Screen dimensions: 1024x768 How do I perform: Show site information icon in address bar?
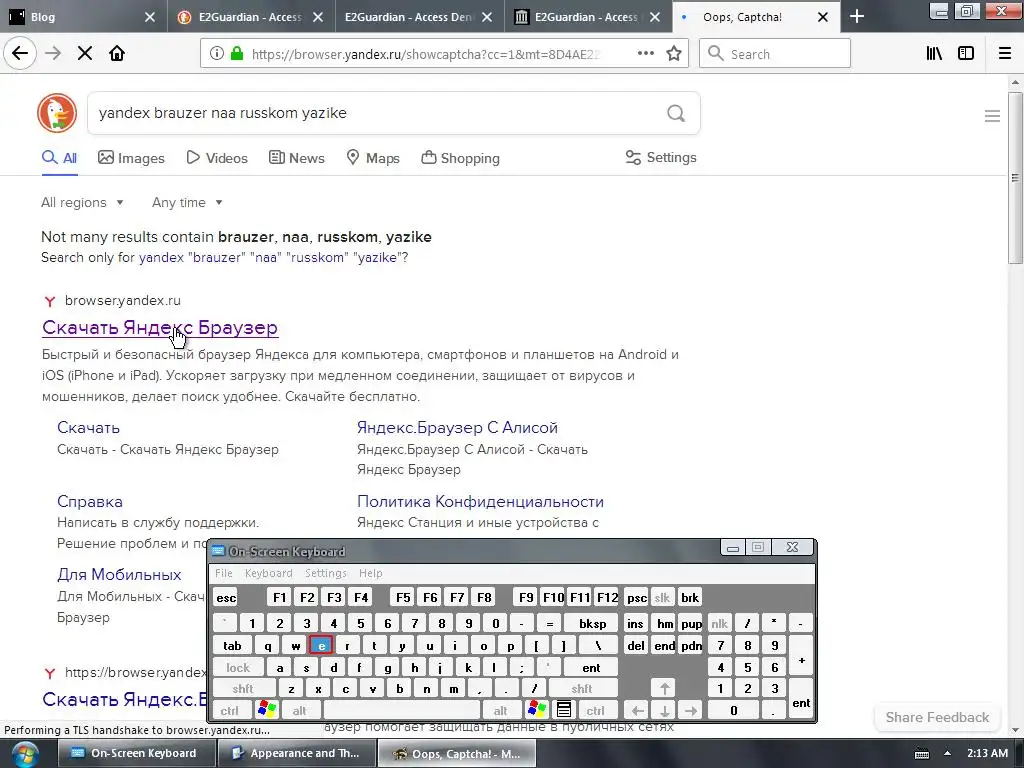[217, 54]
